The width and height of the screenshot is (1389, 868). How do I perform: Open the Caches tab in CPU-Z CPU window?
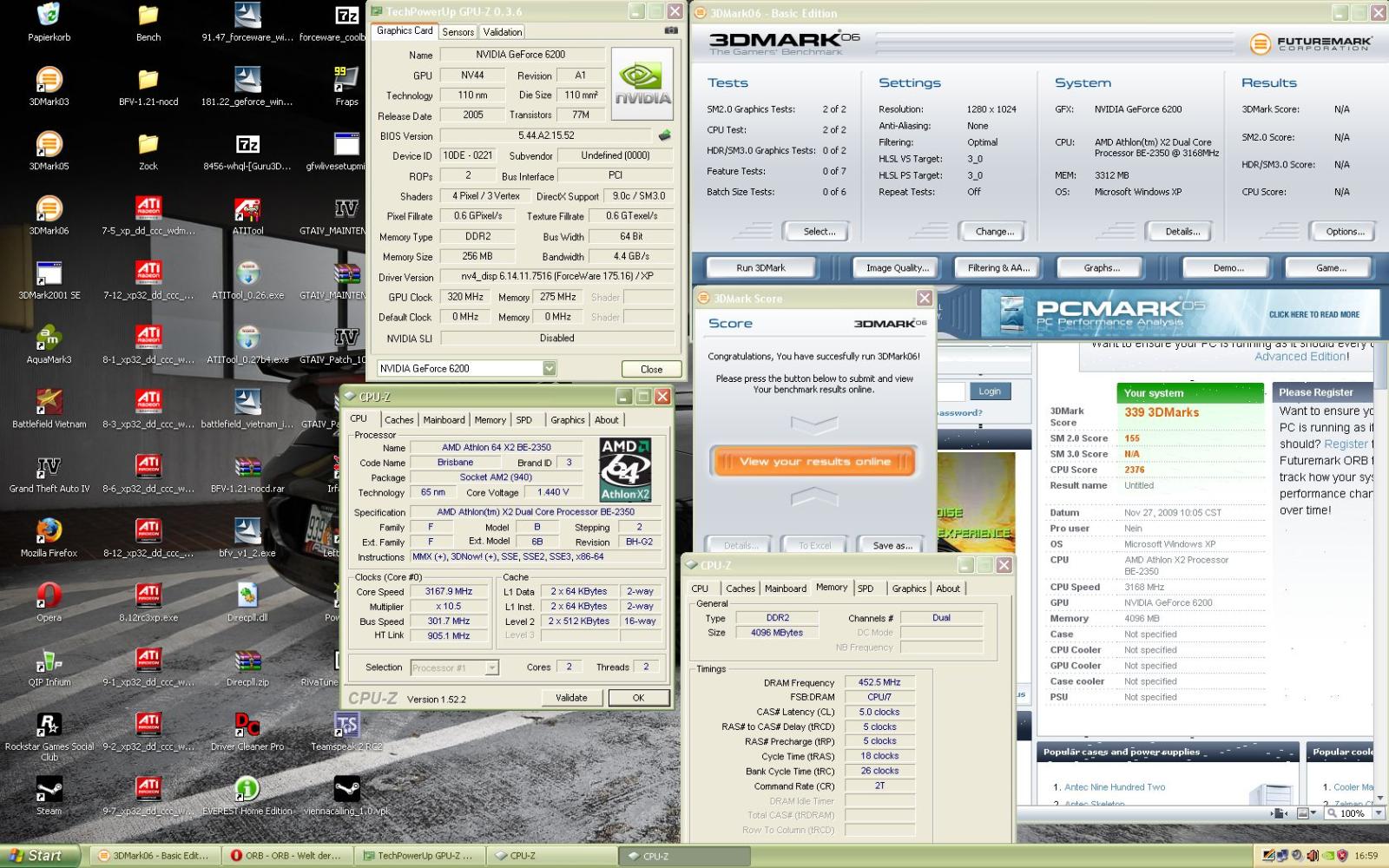point(399,419)
